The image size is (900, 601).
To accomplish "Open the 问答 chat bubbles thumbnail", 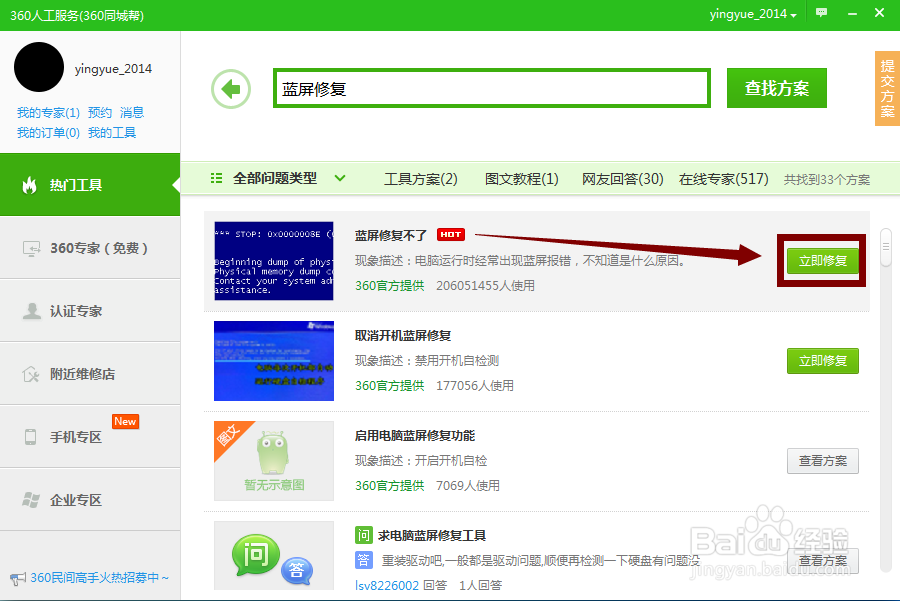I will 274,556.
